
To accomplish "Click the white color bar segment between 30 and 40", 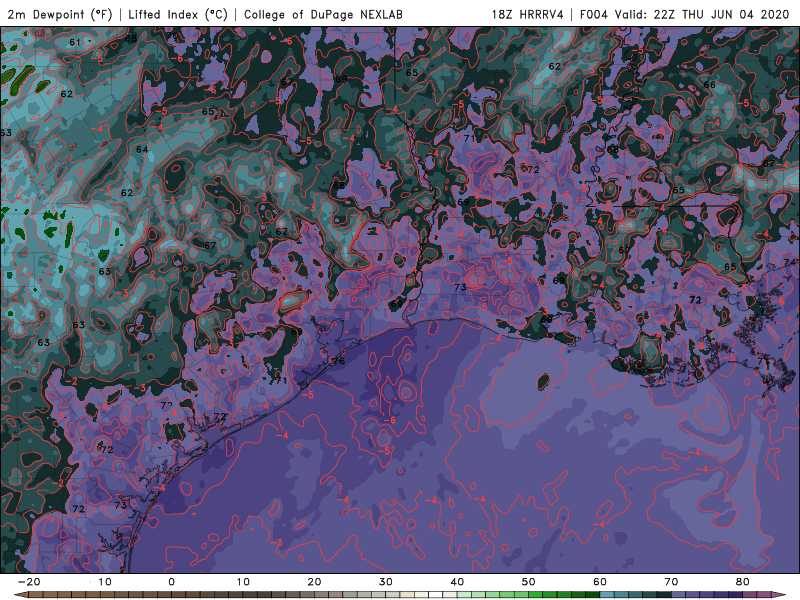I will tap(435, 595).
